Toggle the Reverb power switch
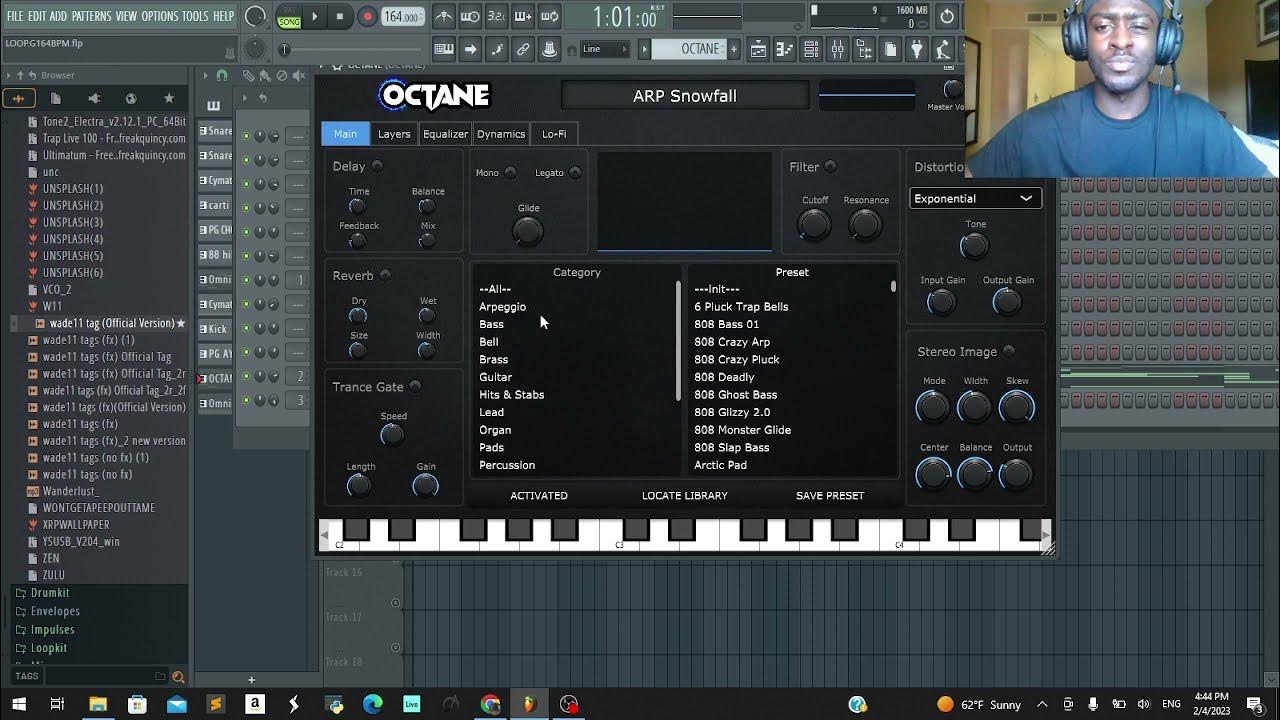 pyautogui.click(x=385, y=275)
